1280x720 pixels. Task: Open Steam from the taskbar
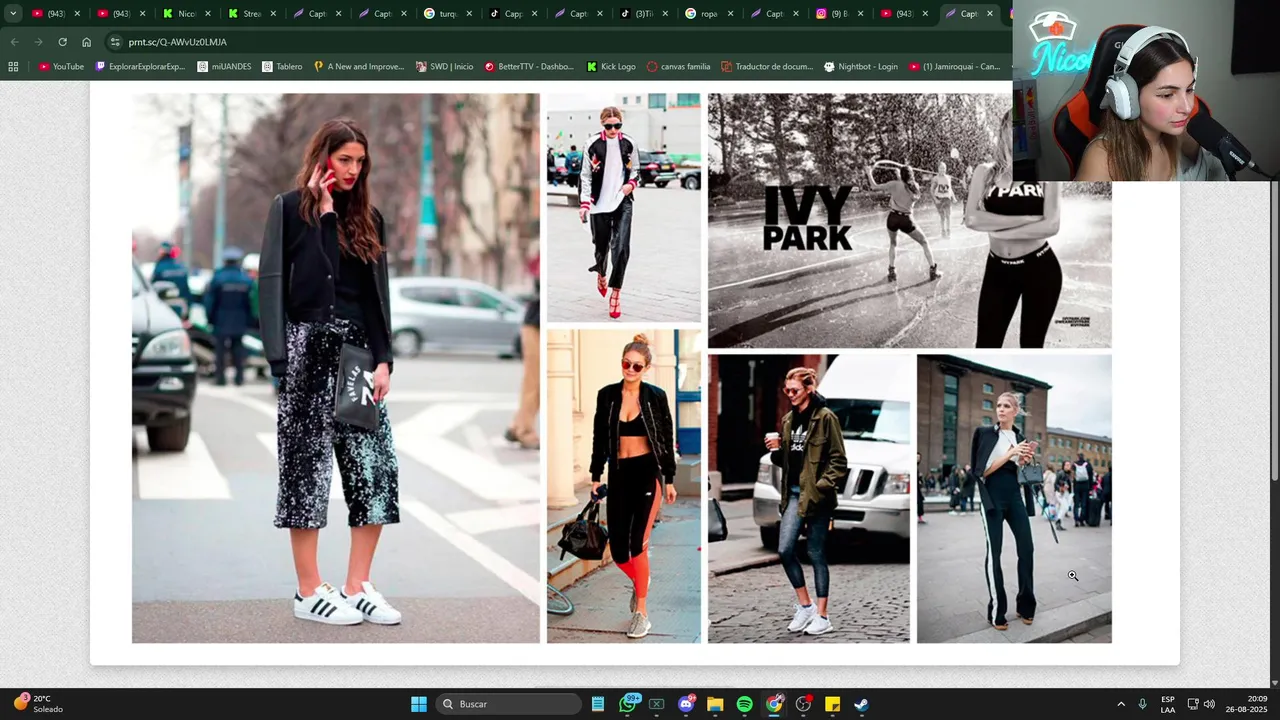click(861, 704)
